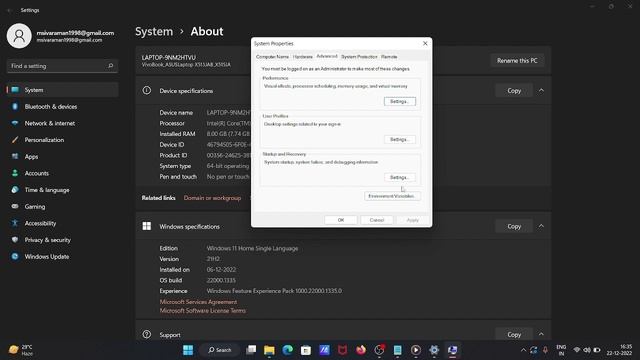
Task: Open Microsoft Software License Terms link
Action: [x=203, y=311]
